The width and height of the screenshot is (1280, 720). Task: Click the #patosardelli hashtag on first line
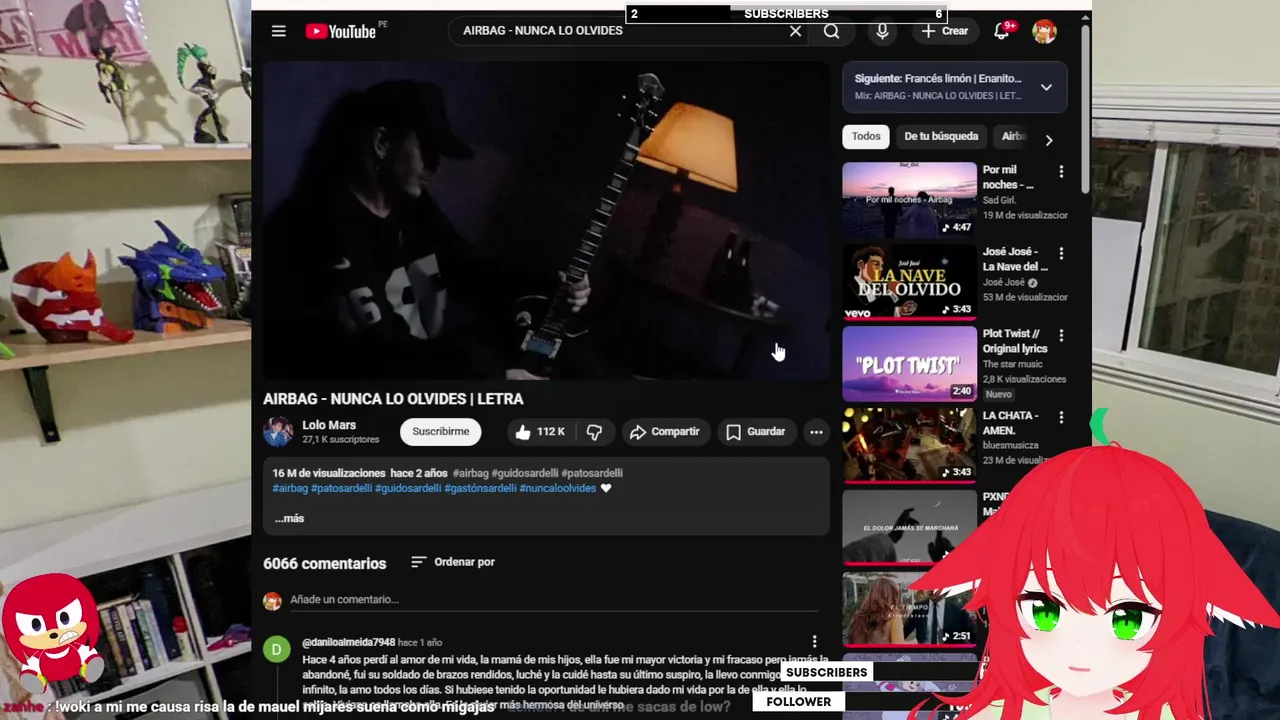(592, 473)
